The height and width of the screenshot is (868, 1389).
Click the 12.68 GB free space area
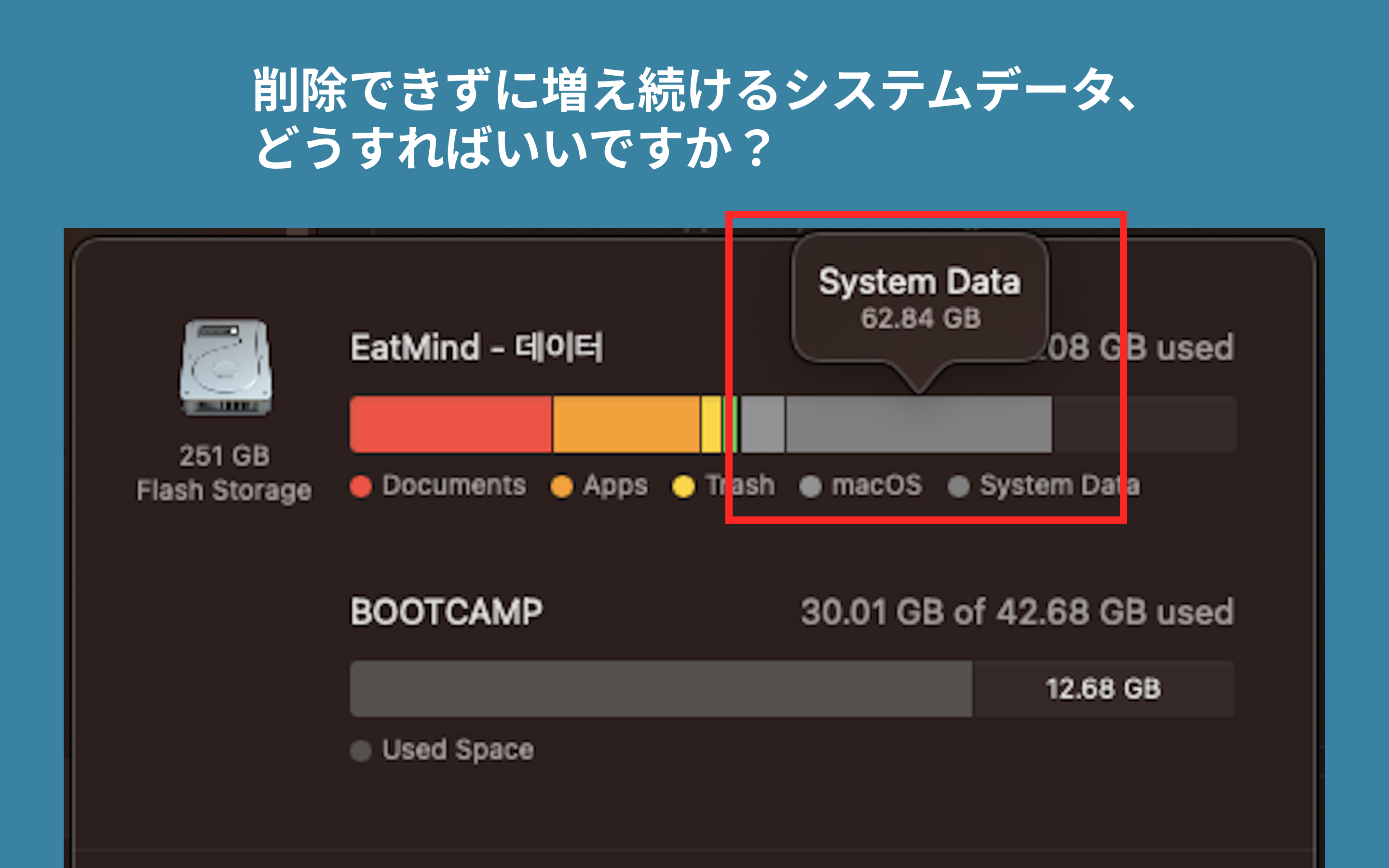click(1103, 688)
